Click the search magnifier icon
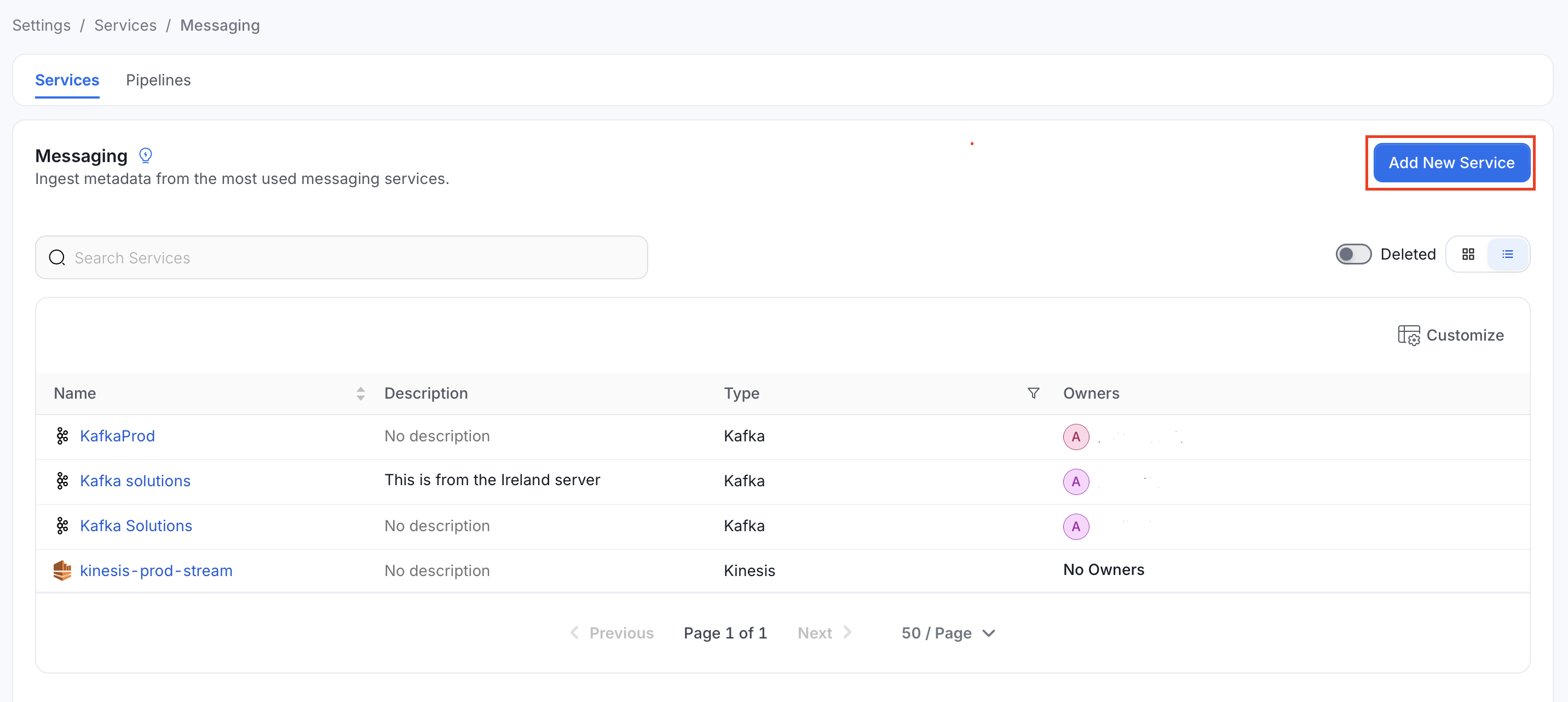 (x=57, y=257)
